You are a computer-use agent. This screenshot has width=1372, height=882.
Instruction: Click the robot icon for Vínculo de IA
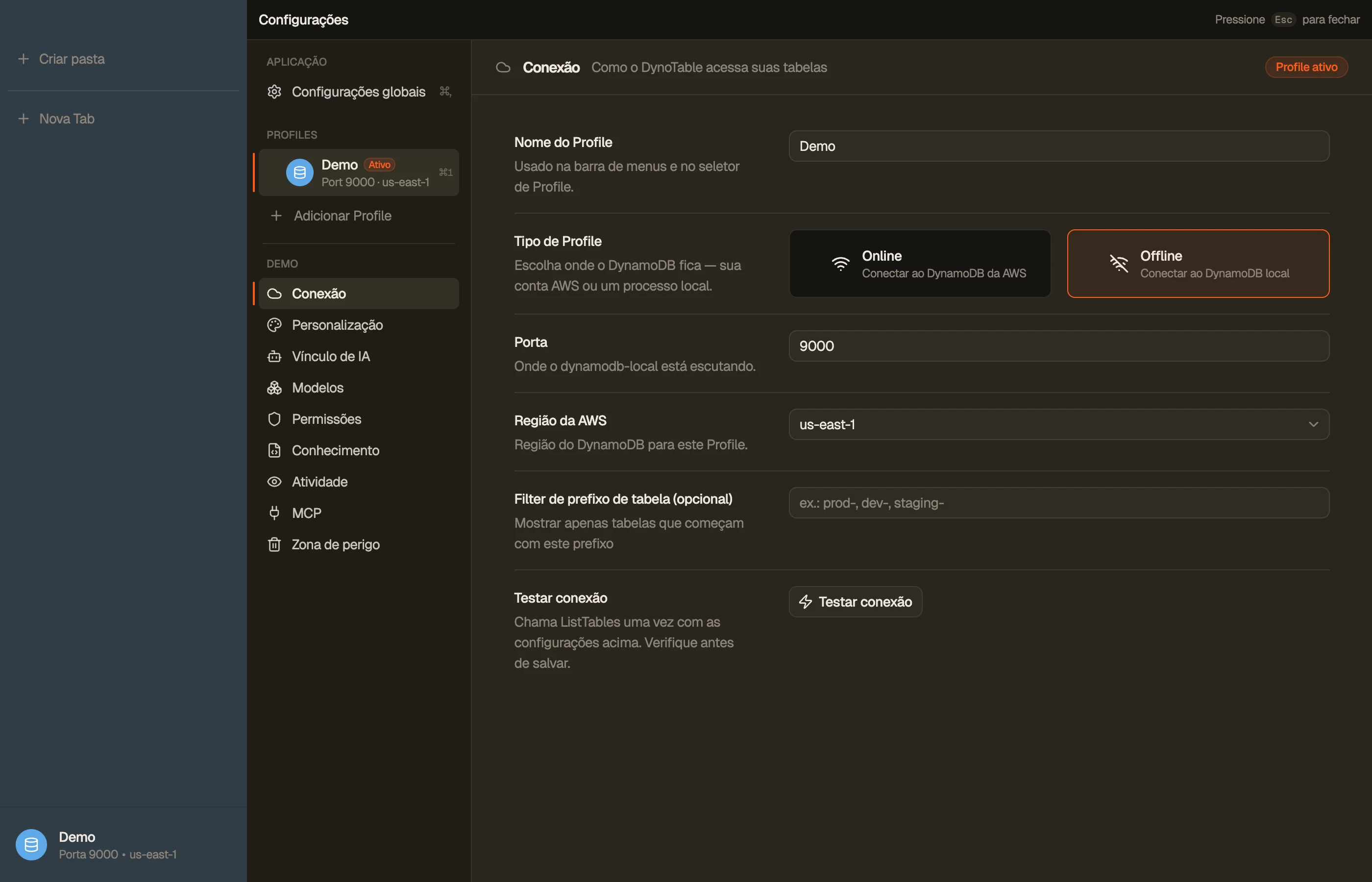point(274,356)
